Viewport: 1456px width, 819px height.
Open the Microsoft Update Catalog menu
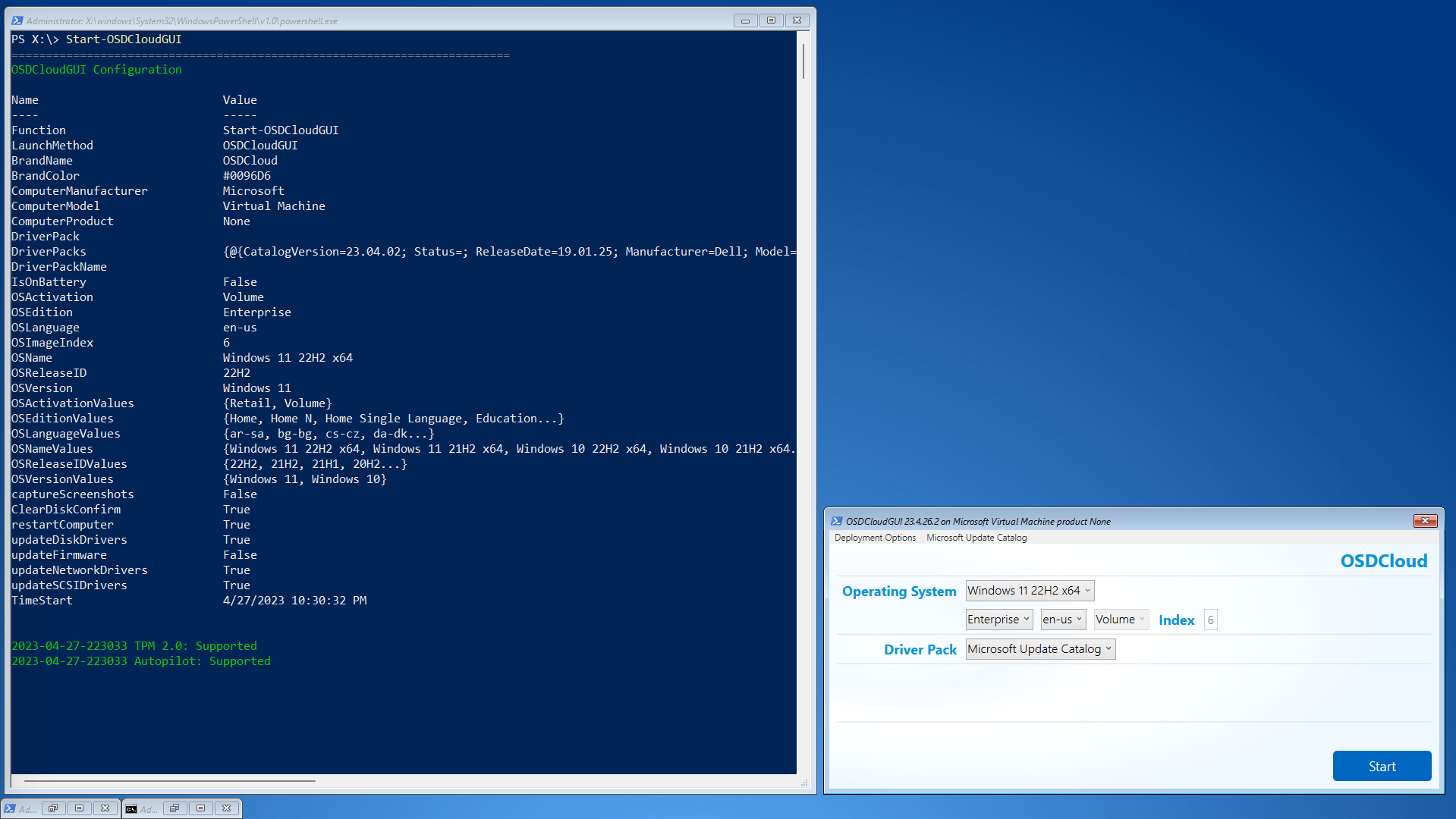tap(976, 538)
